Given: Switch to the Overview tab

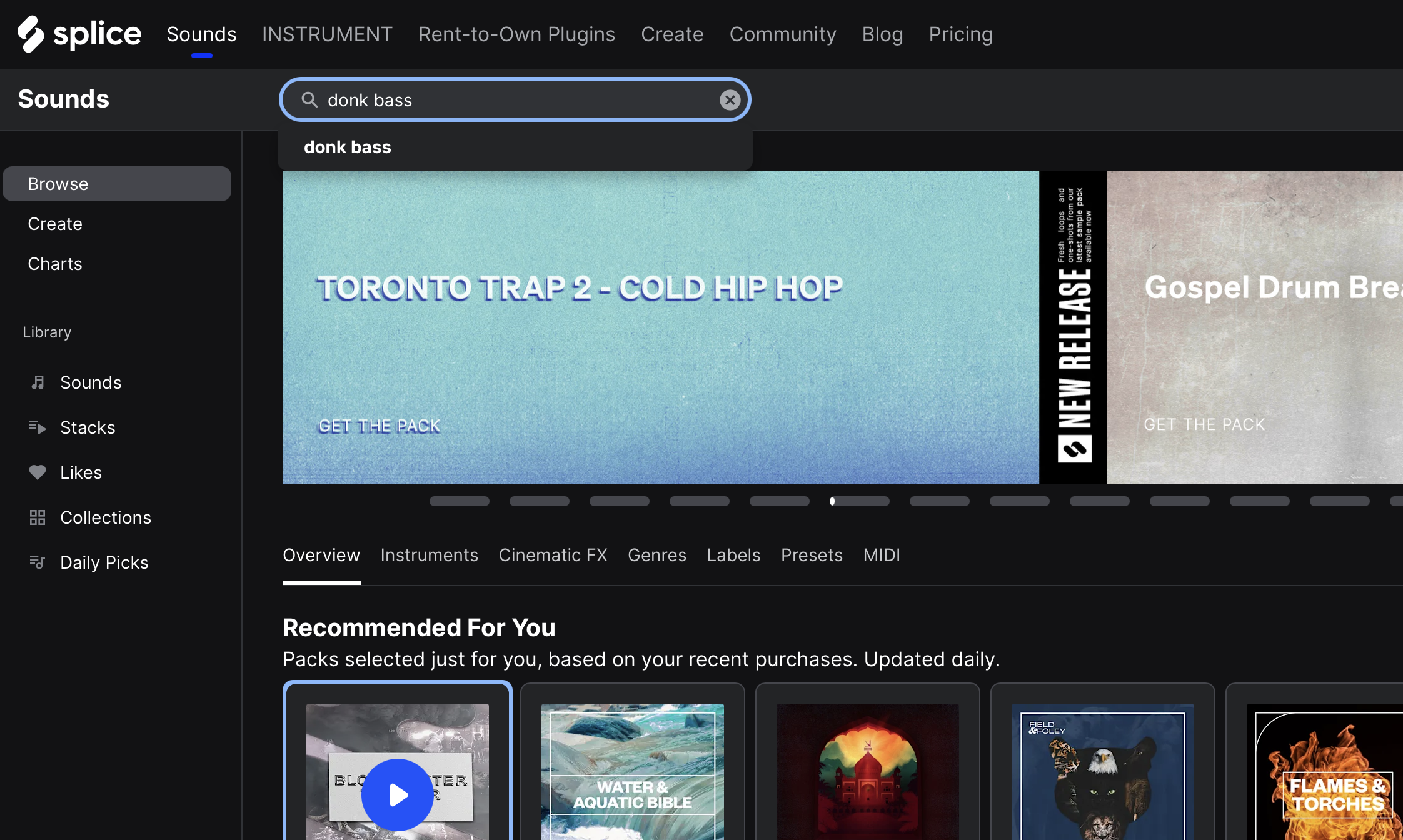Looking at the screenshot, I should (x=321, y=555).
